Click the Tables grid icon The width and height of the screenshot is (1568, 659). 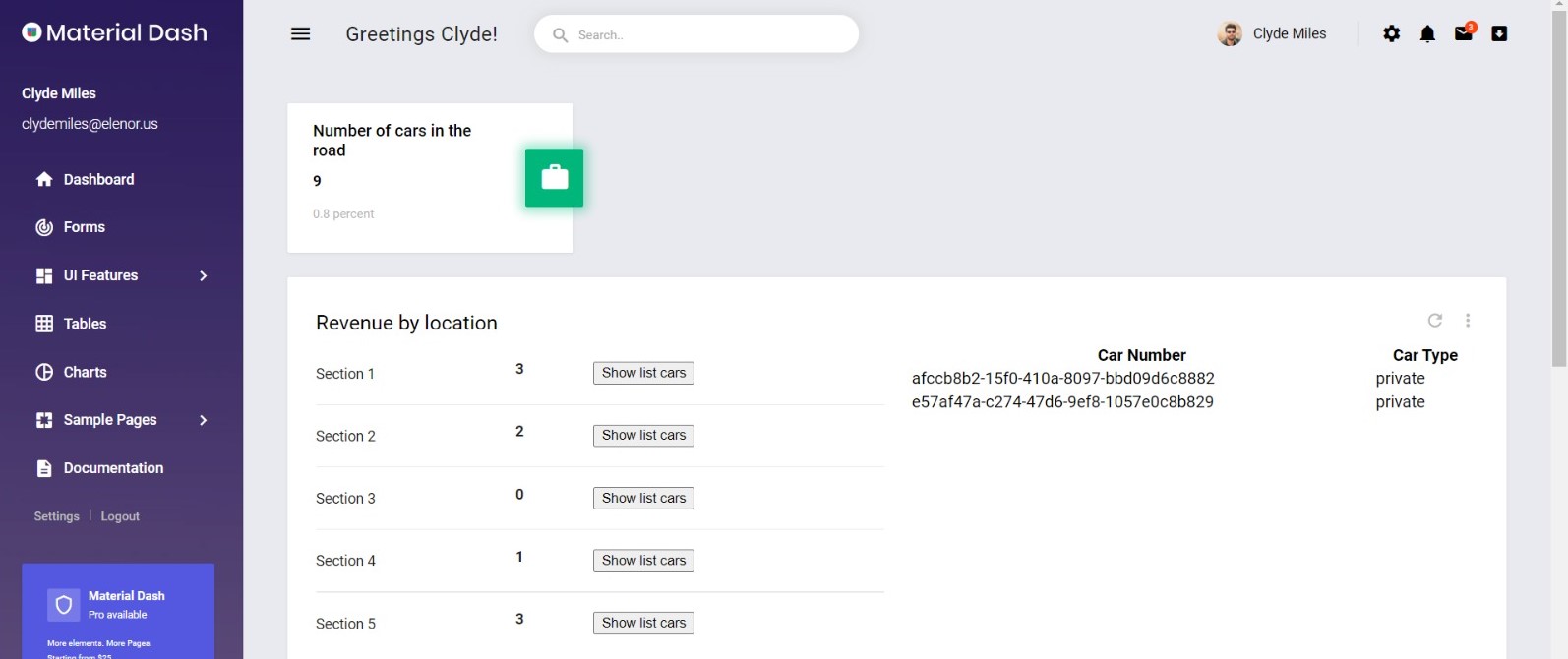tap(44, 324)
